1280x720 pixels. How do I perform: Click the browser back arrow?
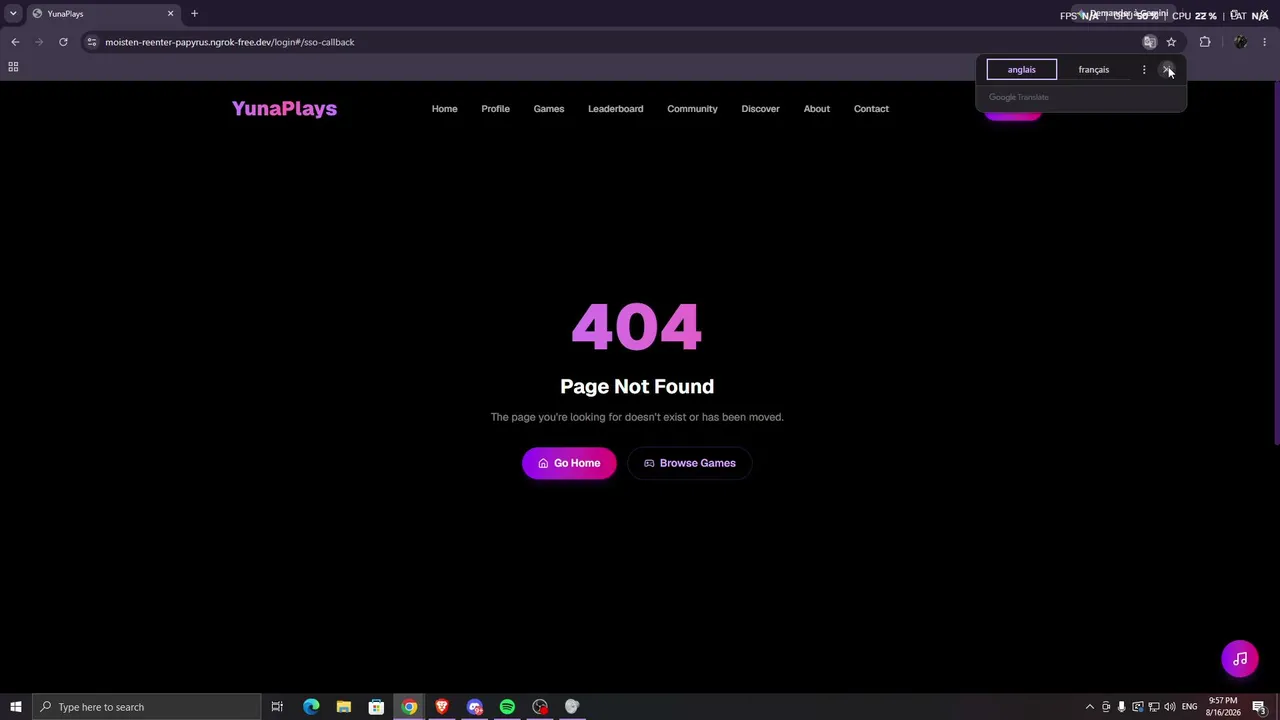tap(15, 42)
